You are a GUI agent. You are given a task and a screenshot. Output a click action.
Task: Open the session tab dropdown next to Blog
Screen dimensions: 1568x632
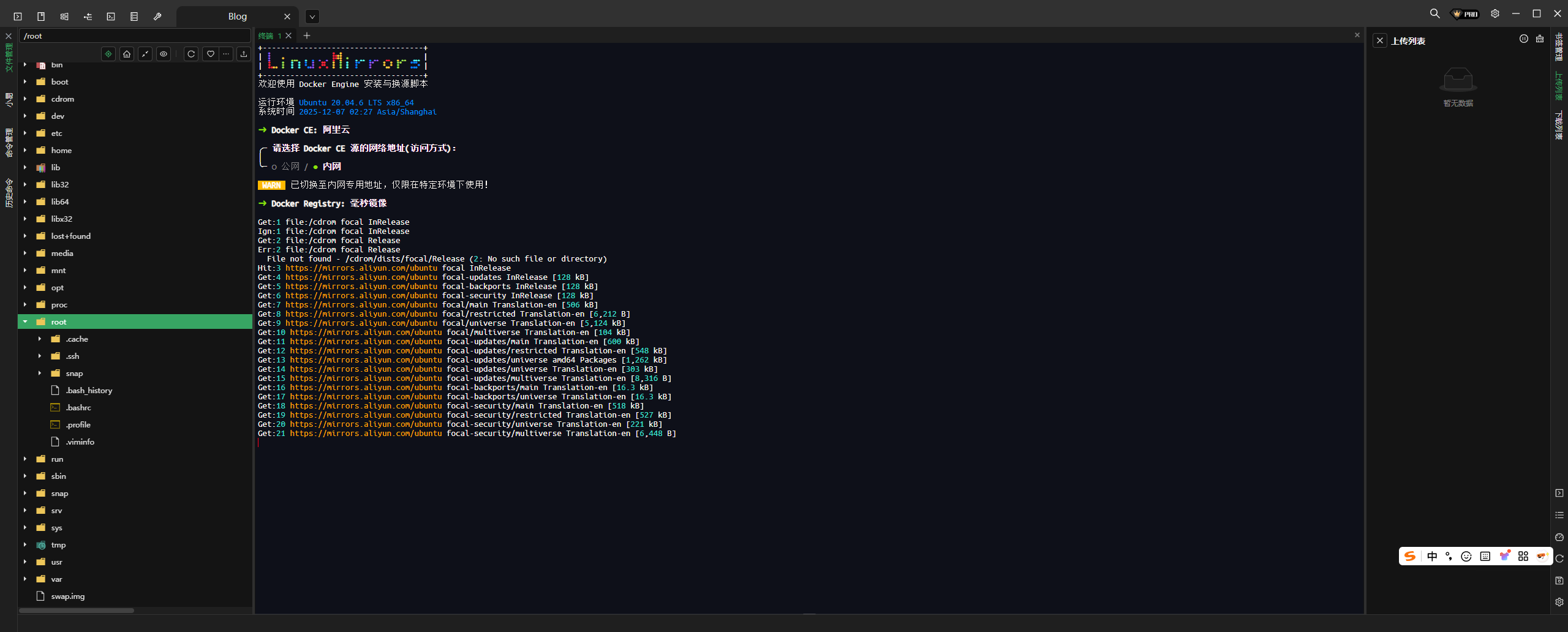(312, 17)
